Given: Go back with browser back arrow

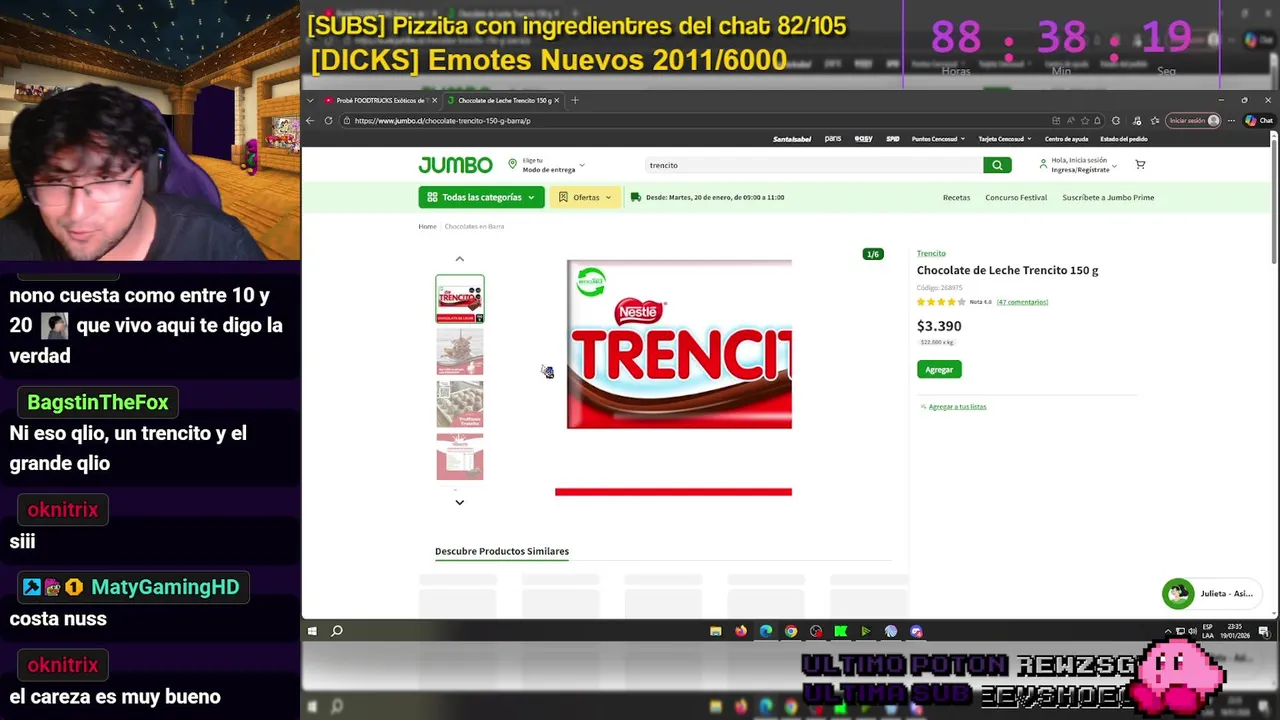Looking at the screenshot, I should [310, 120].
